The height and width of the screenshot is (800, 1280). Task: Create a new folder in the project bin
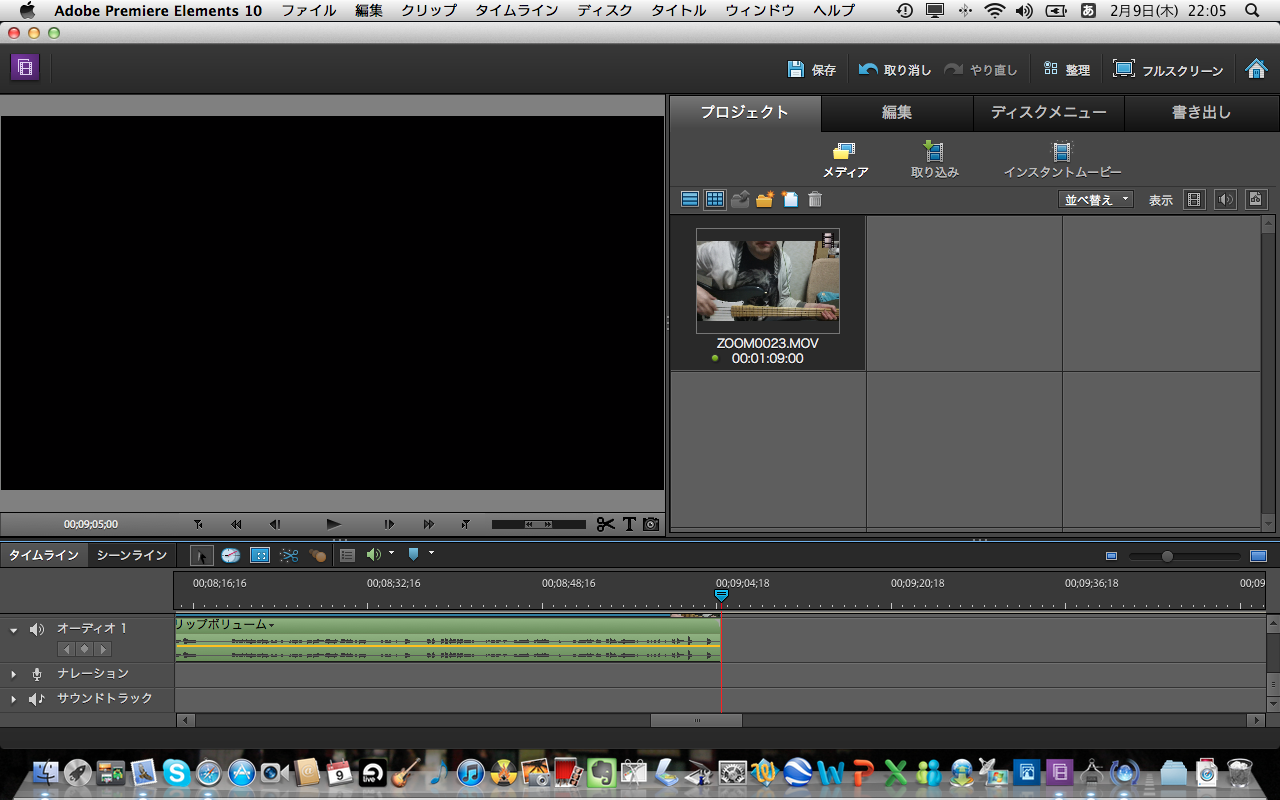pos(765,199)
